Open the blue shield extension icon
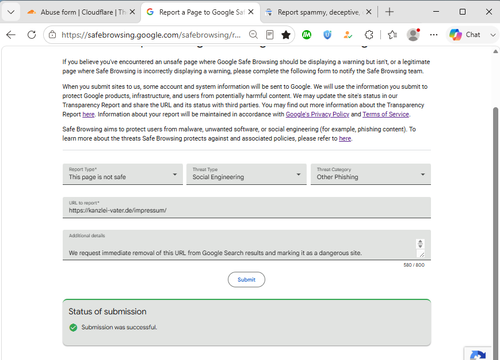500x360 pixels. pyautogui.click(x=327, y=35)
